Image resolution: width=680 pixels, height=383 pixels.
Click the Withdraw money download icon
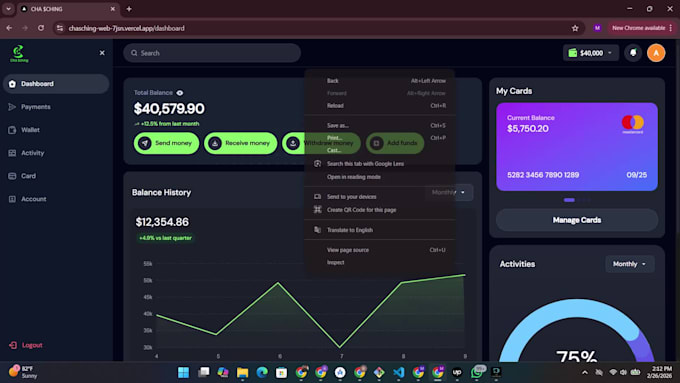(x=293, y=143)
